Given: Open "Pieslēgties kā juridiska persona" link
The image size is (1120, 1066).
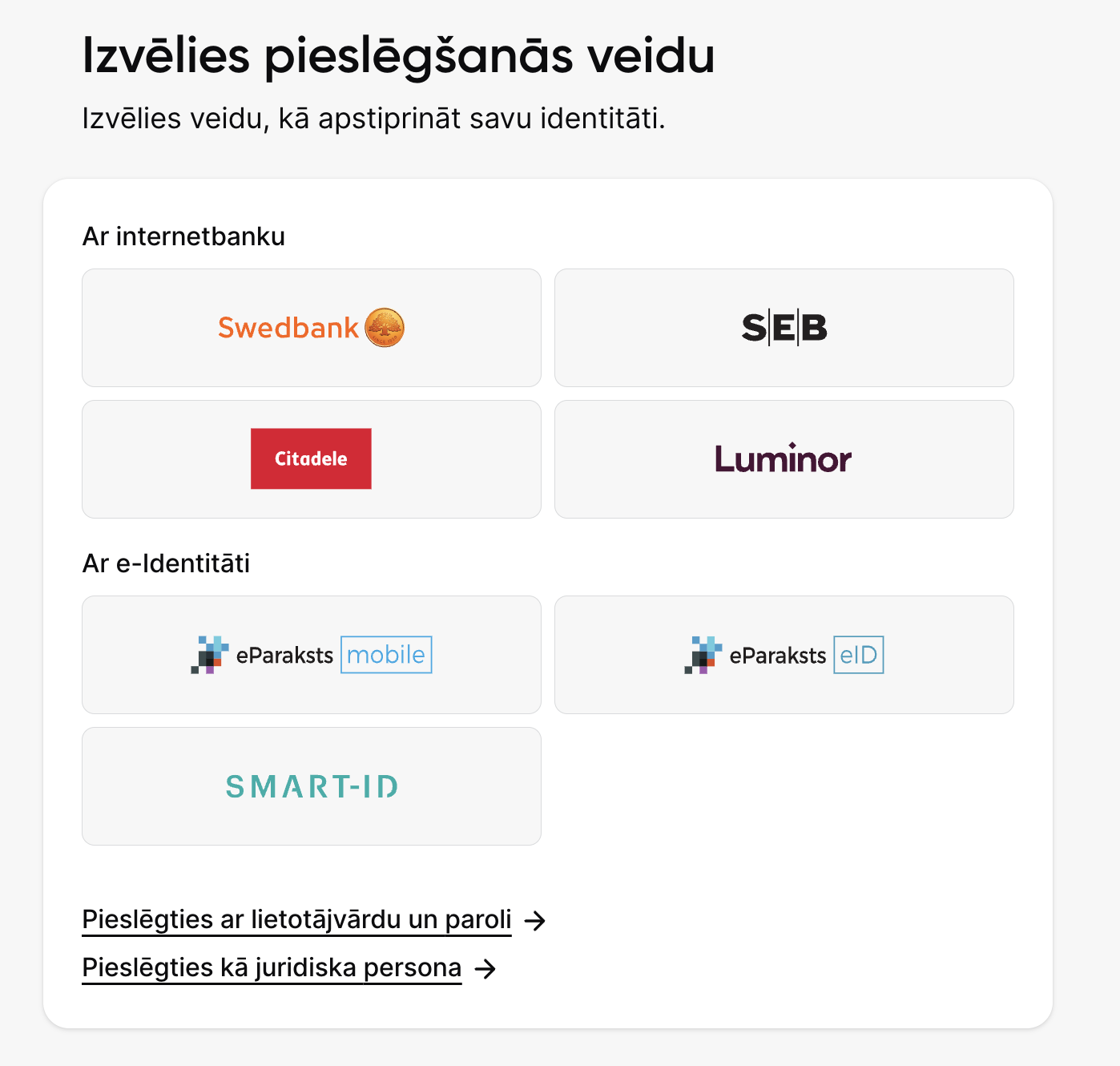Looking at the screenshot, I should (272, 967).
